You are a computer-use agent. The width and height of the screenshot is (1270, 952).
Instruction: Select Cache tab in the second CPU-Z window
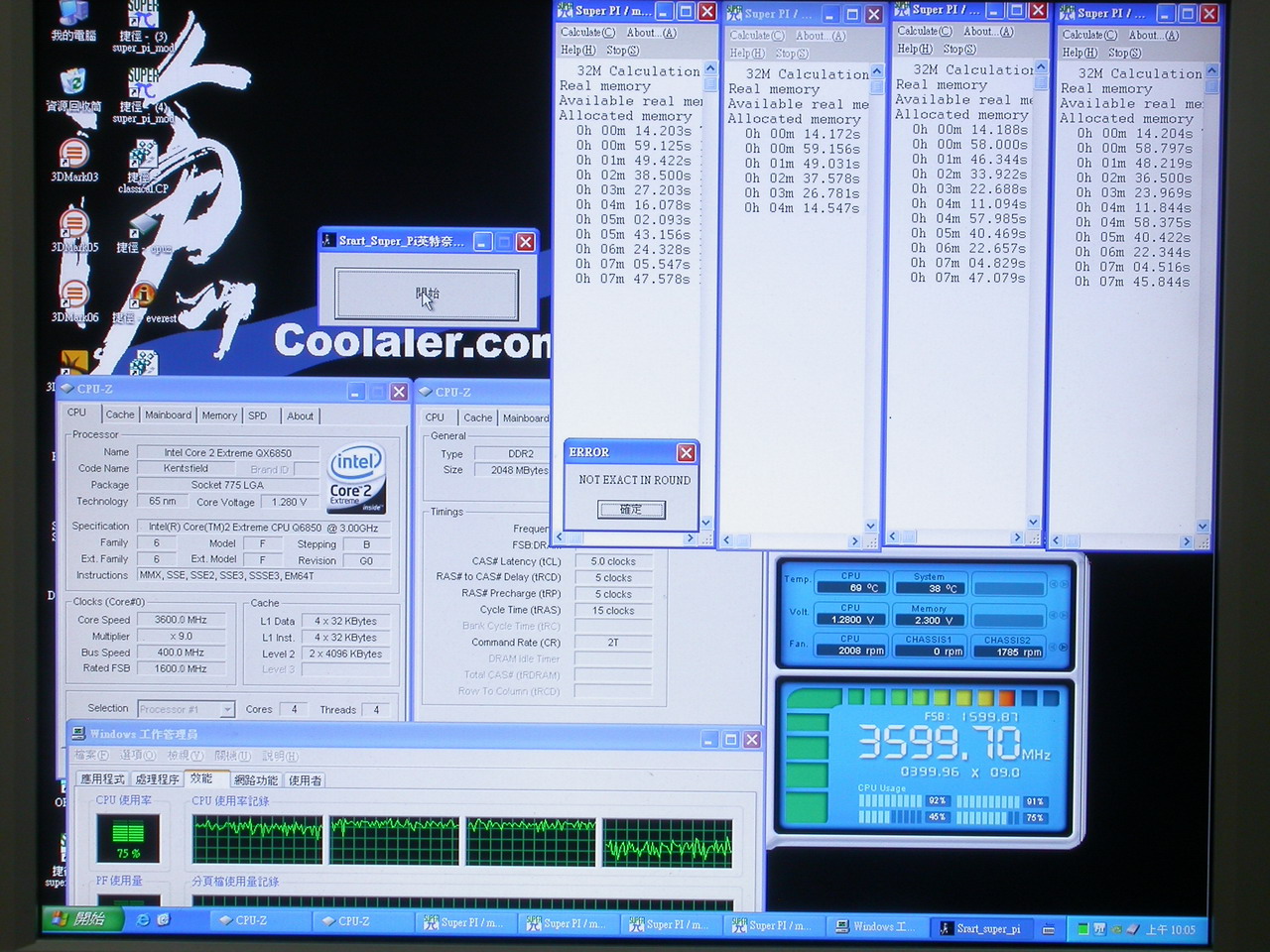pyautogui.click(x=478, y=417)
